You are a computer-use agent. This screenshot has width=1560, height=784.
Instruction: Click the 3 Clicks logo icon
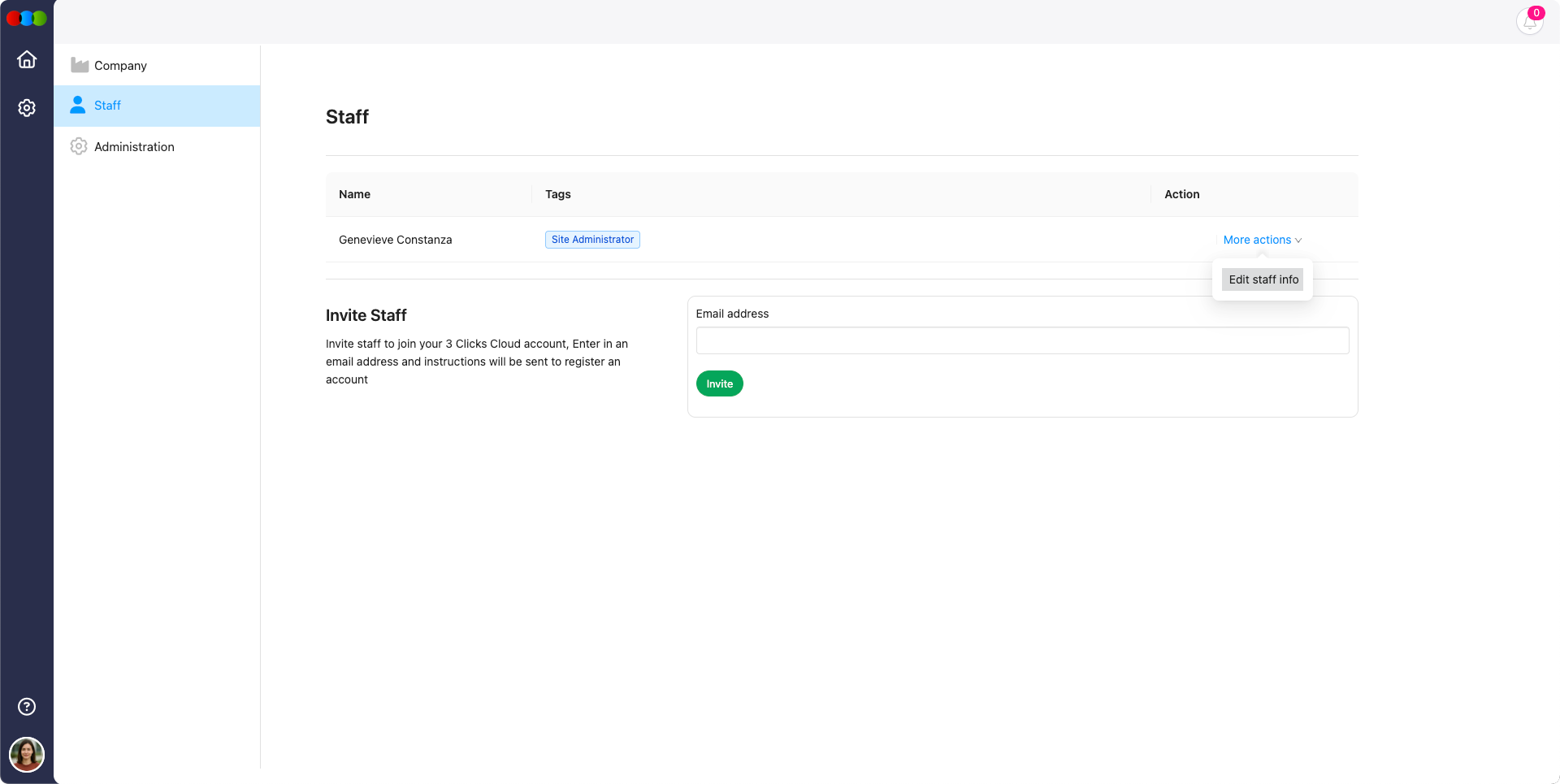tap(27, 18)
